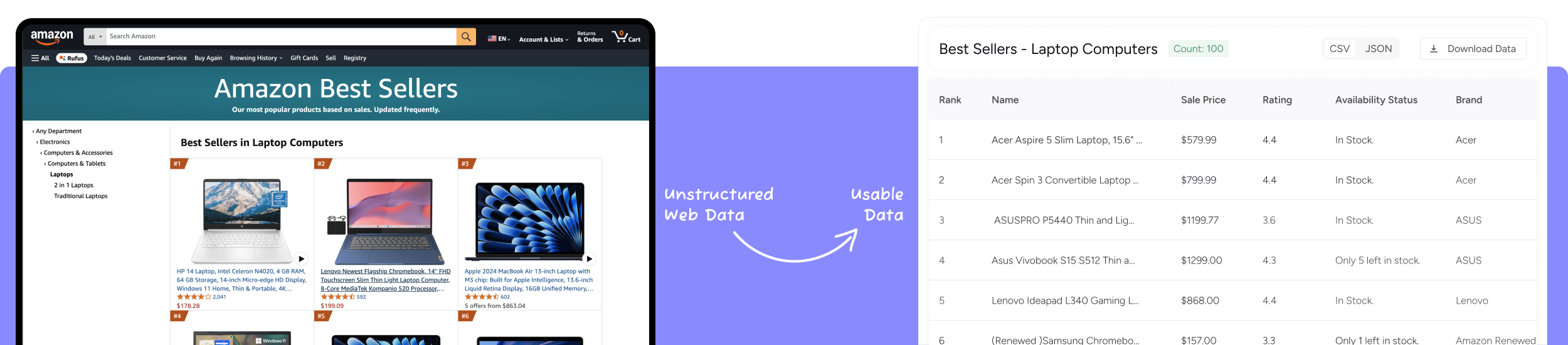Open the All search category dropdown

pos(95,37)
